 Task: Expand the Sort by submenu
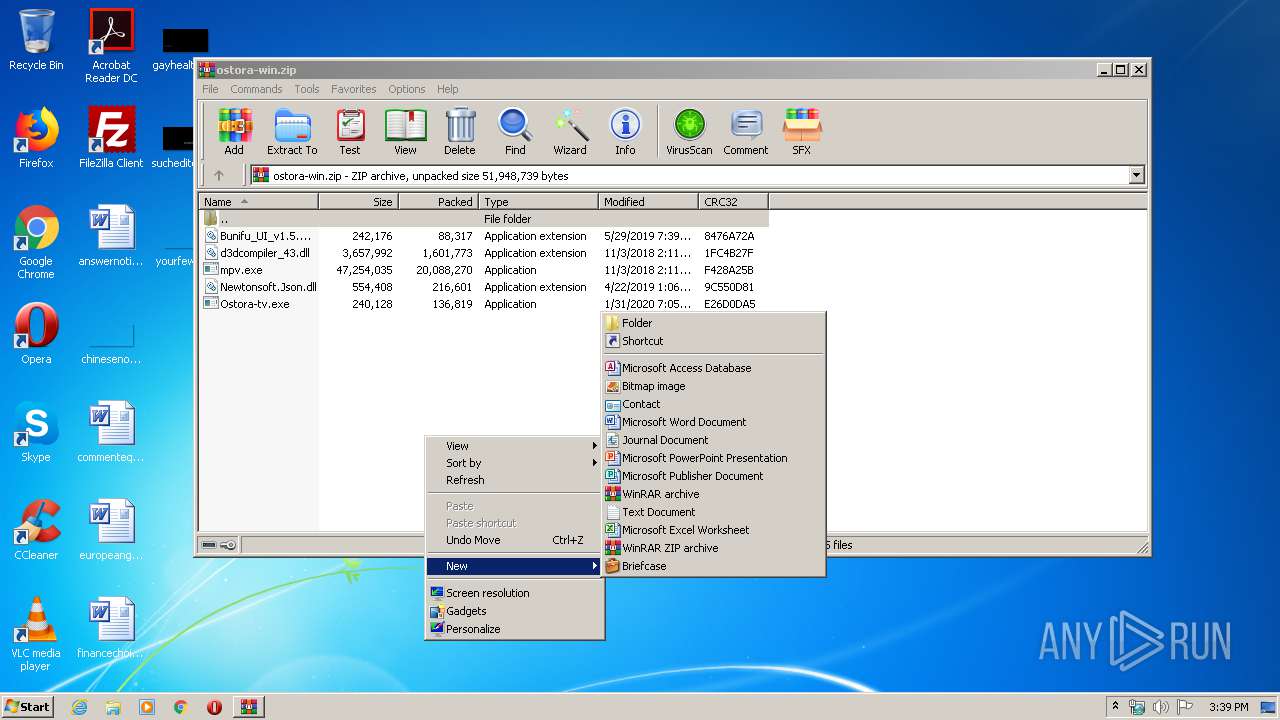(x=514, y=463)
